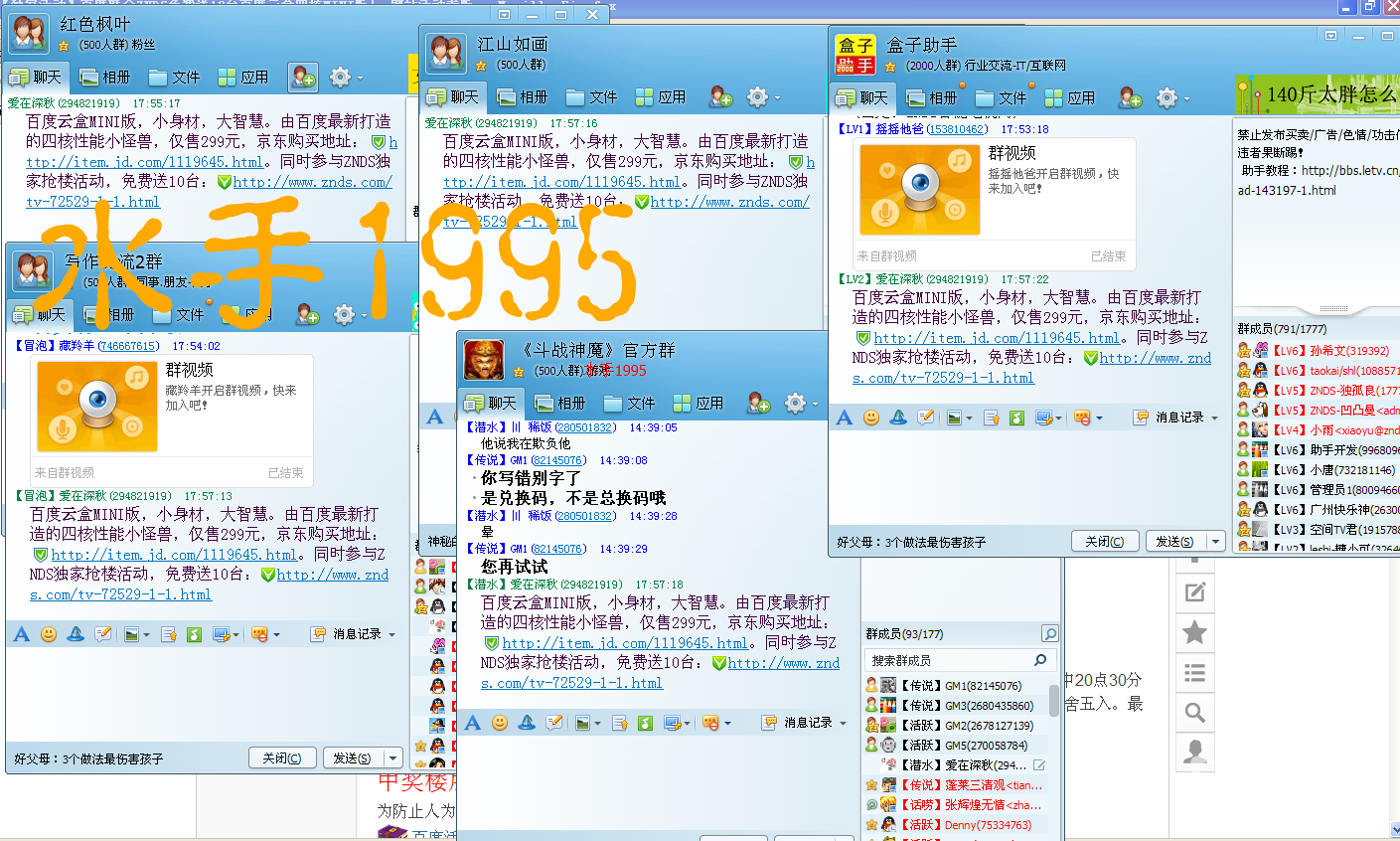Open the item.jd.com link in 斗战神魔 chat
The height and width of the screenshot is (841, 1400).
click(x=624, y=643)
